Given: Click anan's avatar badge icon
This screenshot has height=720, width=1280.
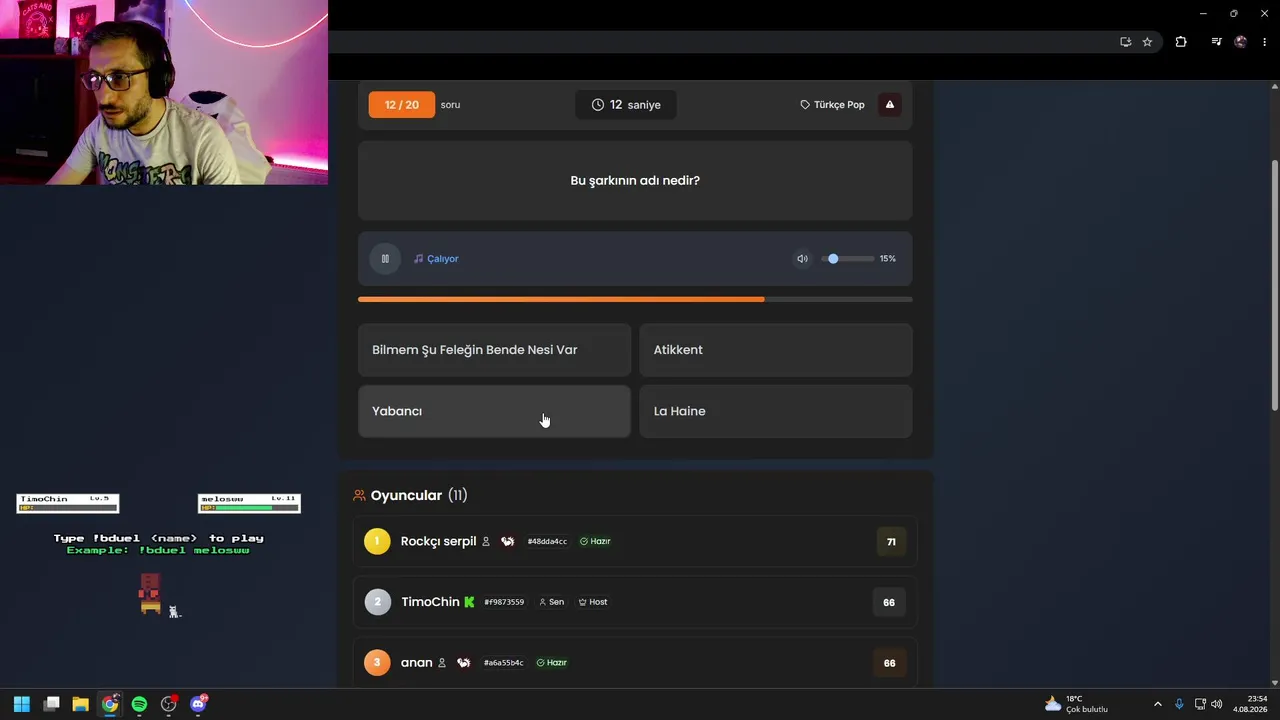Looking at the screenshot, I should 464,662.
